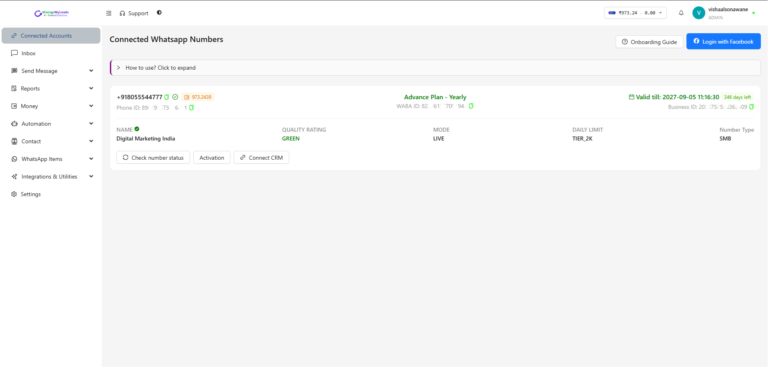The height and width of the screenshot is (367, 768).
Task: Expand the Automation chevron
Action: 91,123
